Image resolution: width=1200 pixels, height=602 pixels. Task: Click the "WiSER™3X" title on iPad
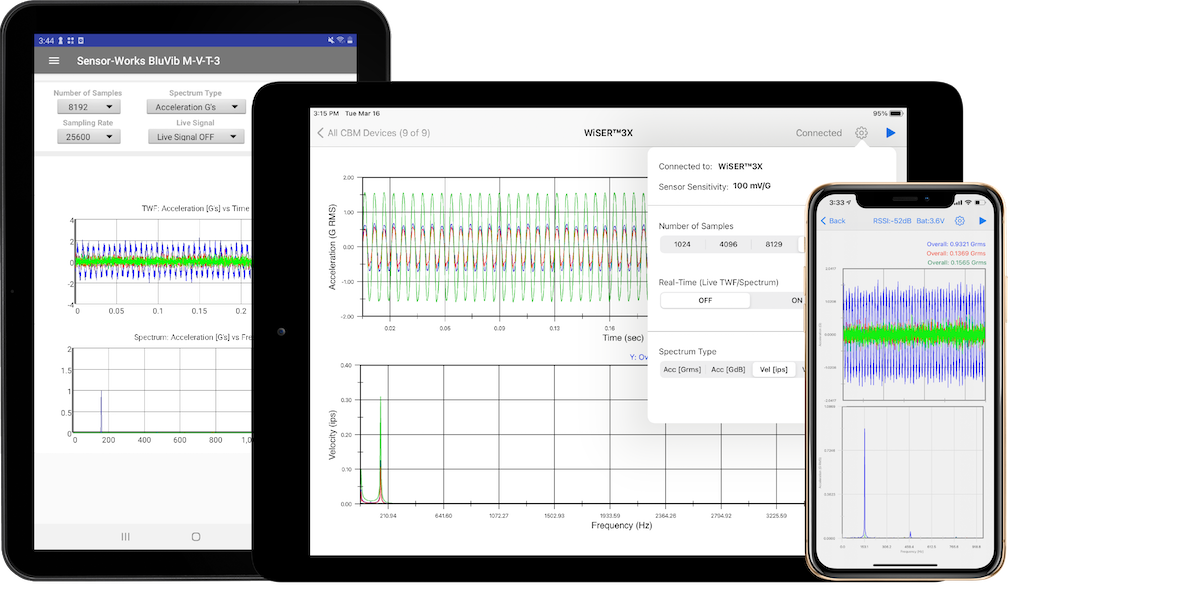click(608, 133)
